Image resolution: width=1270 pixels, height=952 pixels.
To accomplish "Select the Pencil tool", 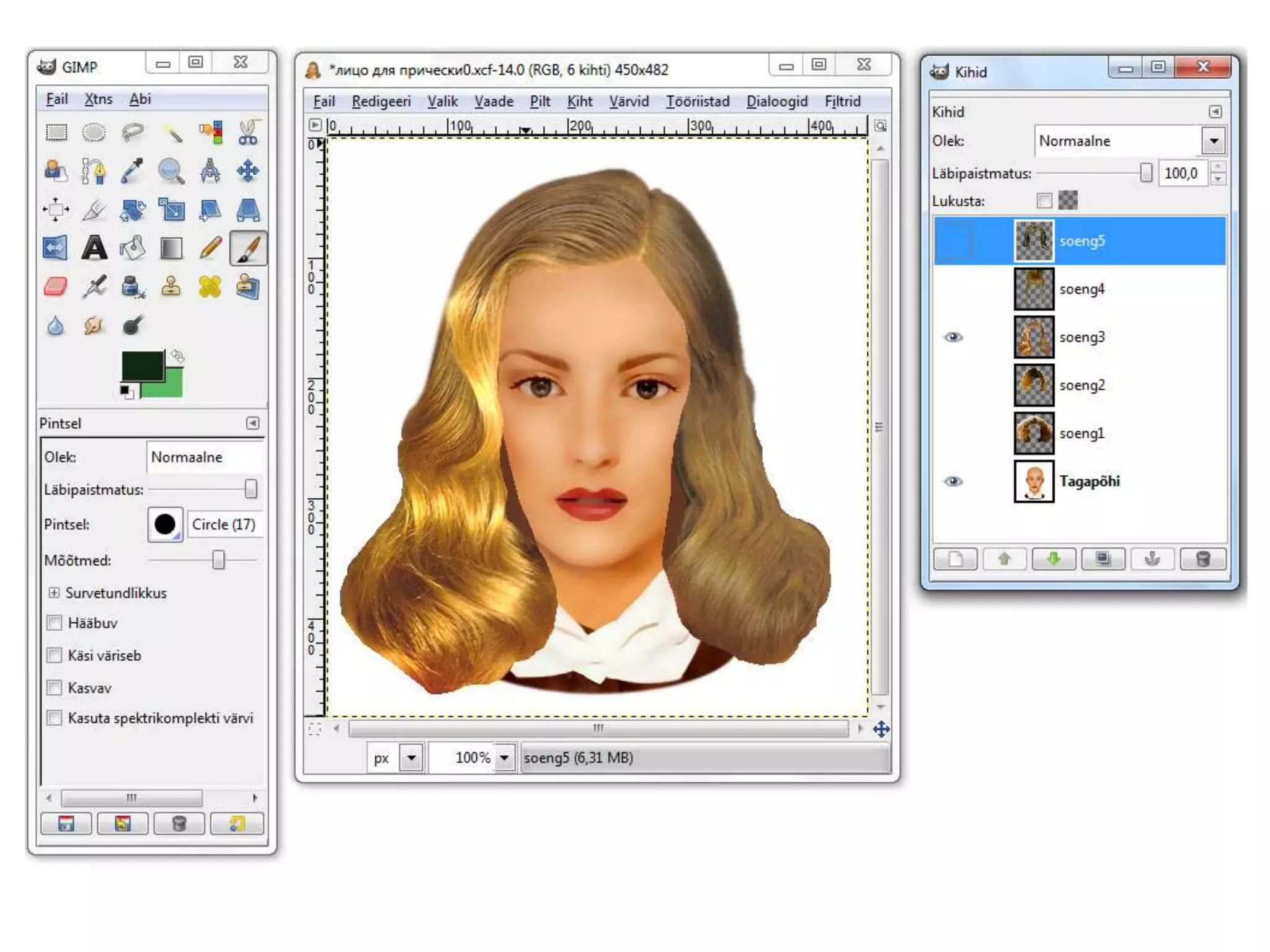I will pos(210,248).
